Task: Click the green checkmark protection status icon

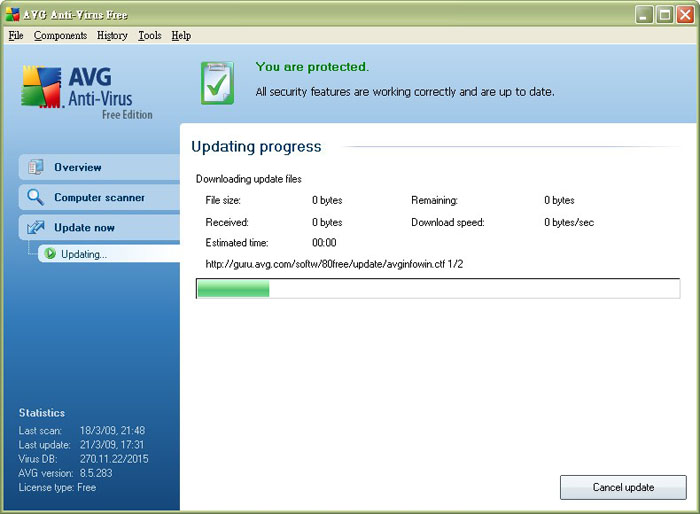Action: [216, 83]
